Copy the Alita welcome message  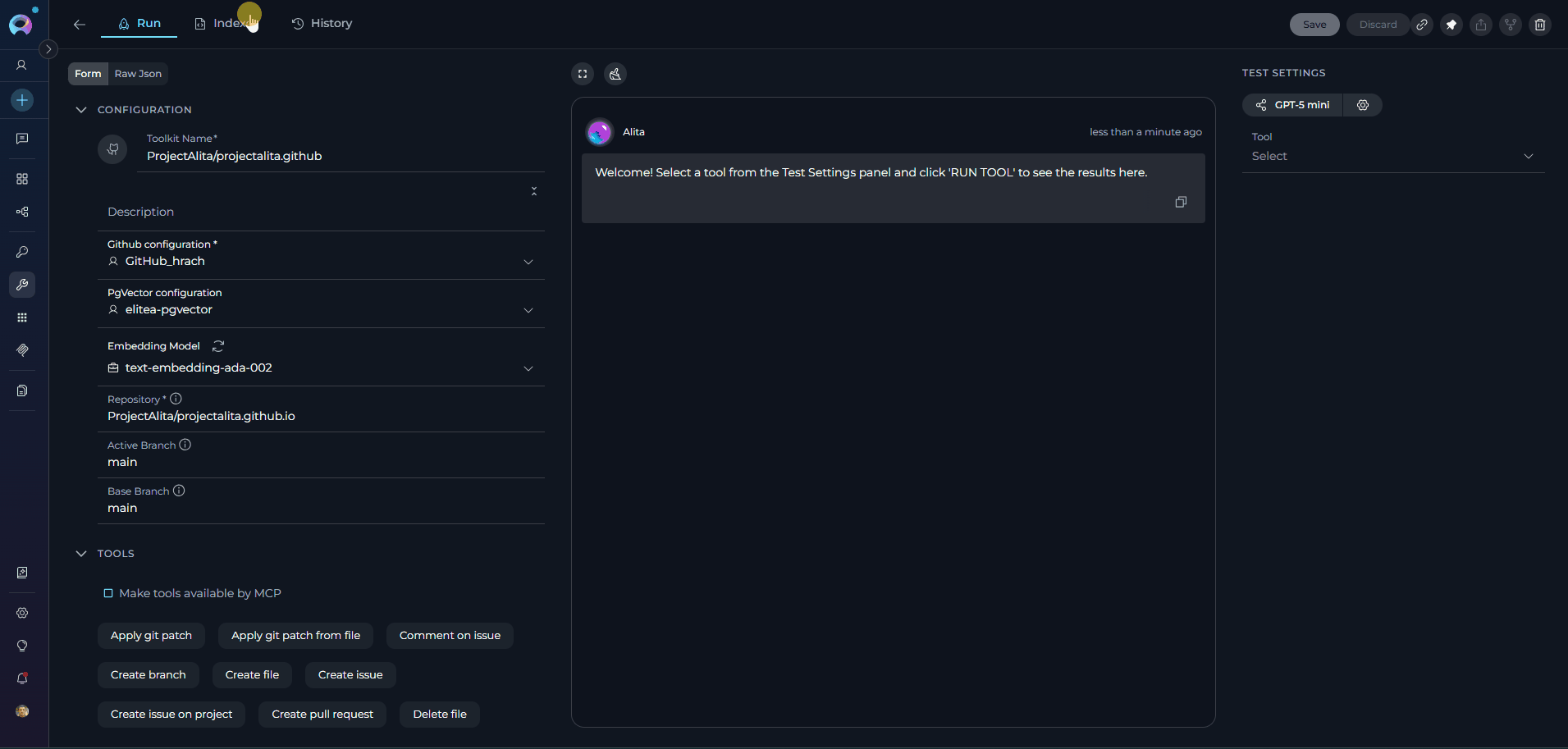[1181, 202]
